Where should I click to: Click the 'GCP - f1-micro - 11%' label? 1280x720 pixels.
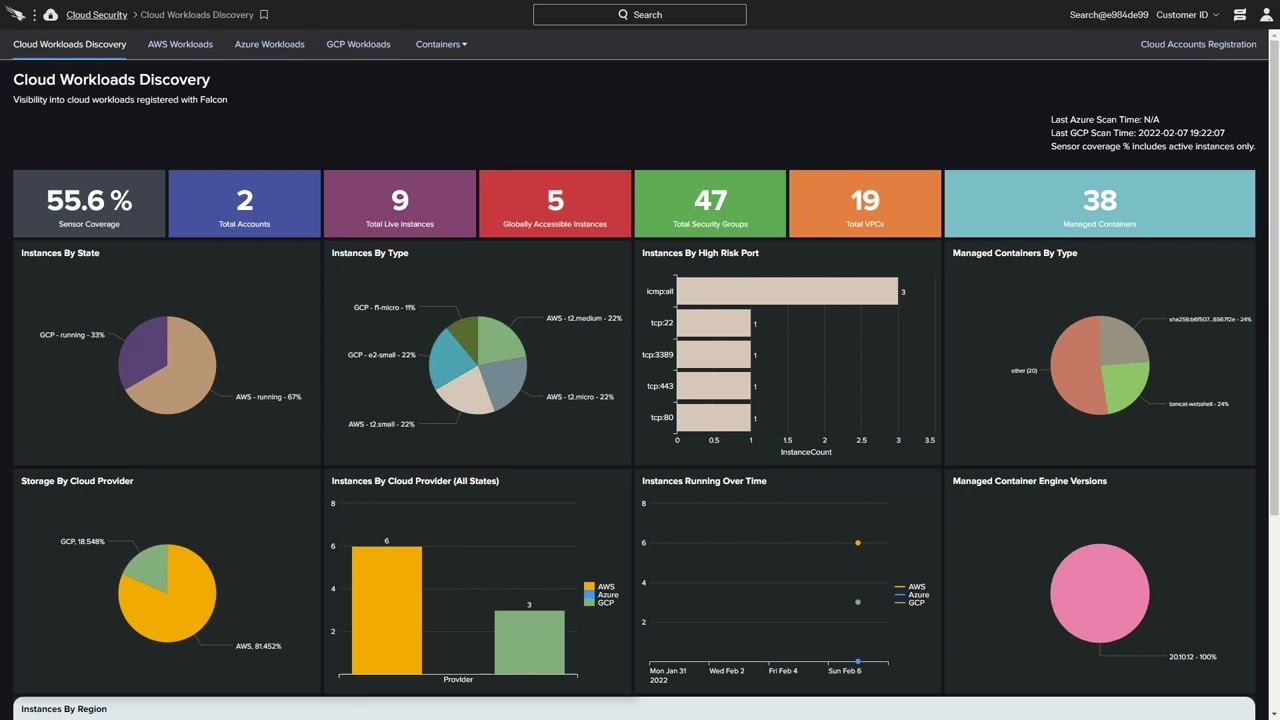point(384,308)
